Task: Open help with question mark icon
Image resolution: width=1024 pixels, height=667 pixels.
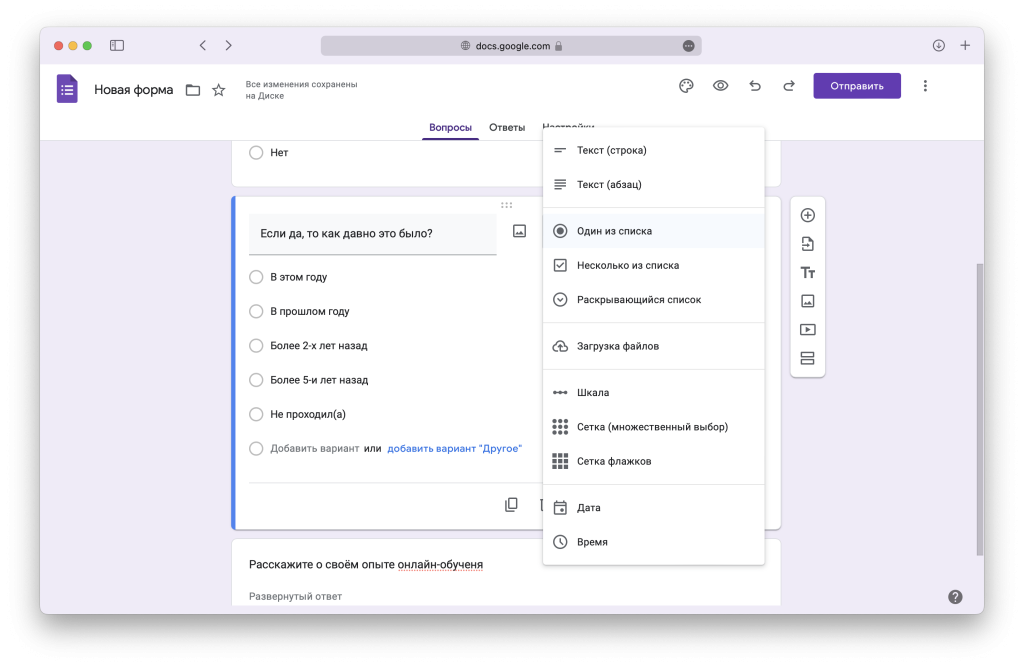Action: (955, 596)
